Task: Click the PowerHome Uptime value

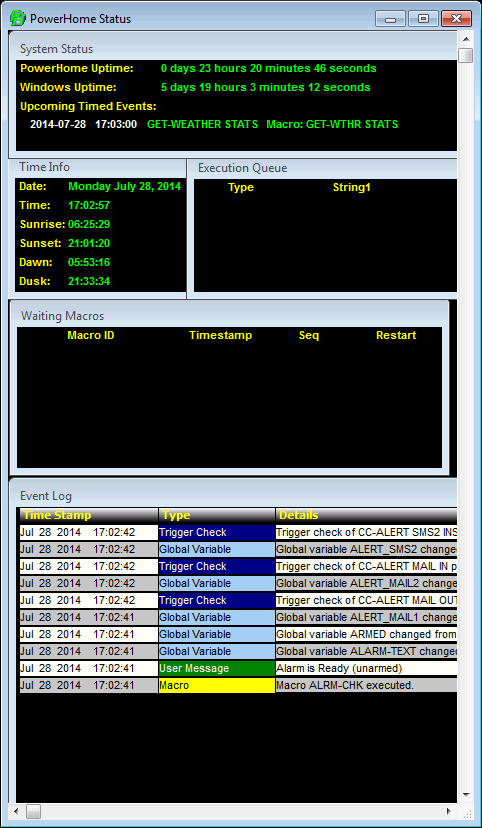Action: (x=269, y=69)
